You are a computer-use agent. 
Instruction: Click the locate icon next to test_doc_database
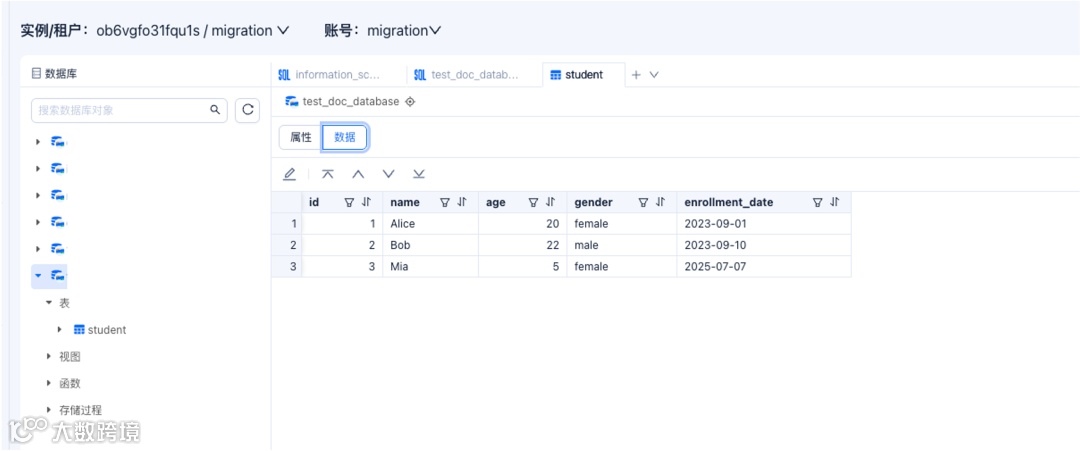click(x=410, y=102)
